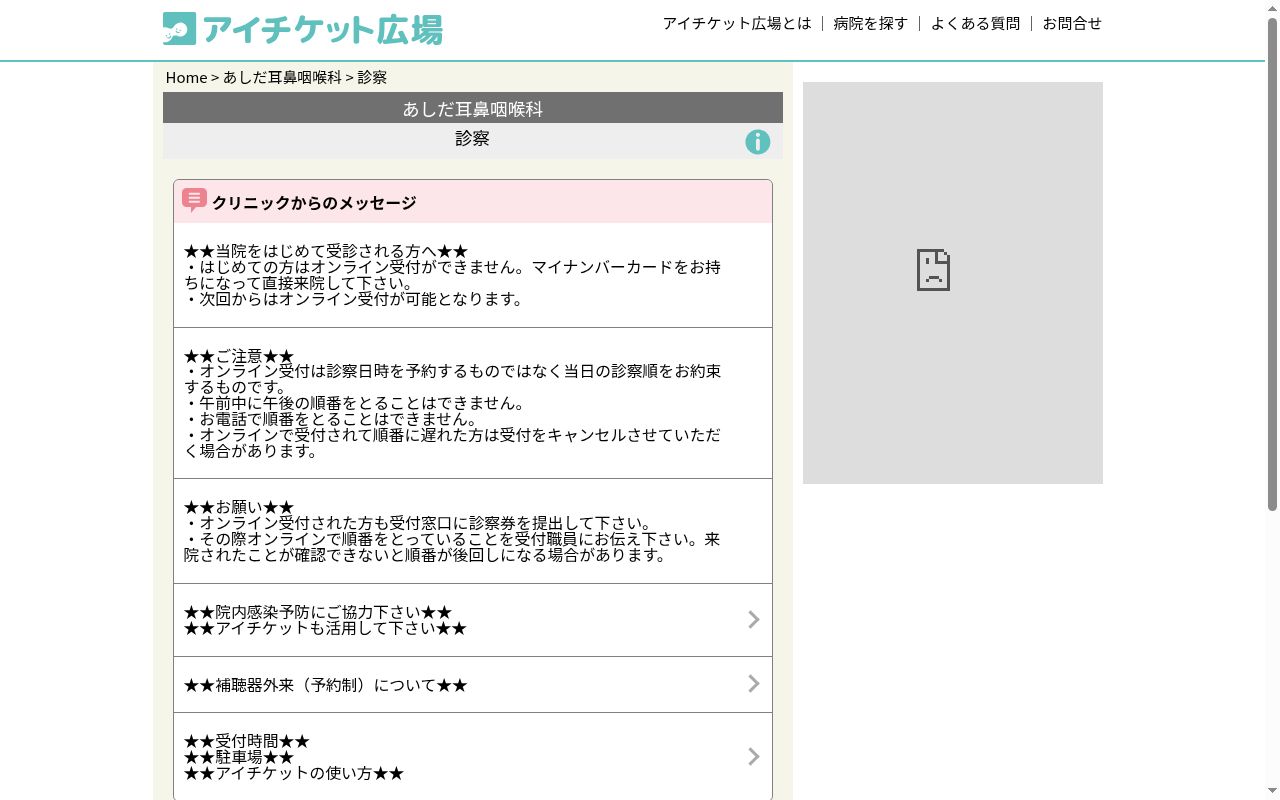Click the クリニックからのメッセージ heading
Image resolution: width=1280 pixels, height=800 pixels.
pos(314,203)
